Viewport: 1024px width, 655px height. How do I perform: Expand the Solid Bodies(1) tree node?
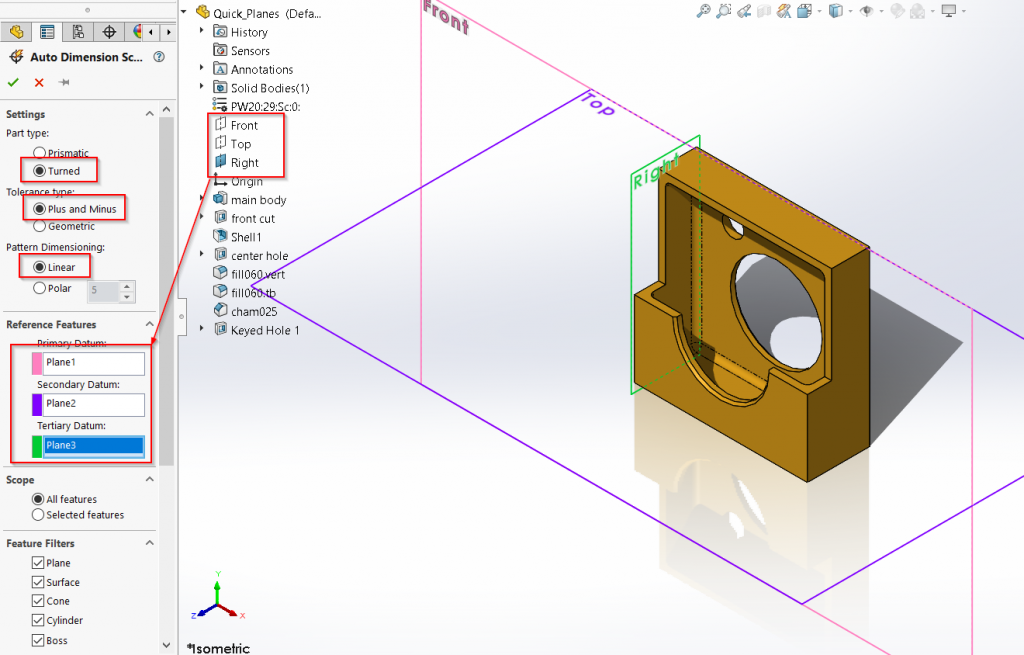click(202, 88)
